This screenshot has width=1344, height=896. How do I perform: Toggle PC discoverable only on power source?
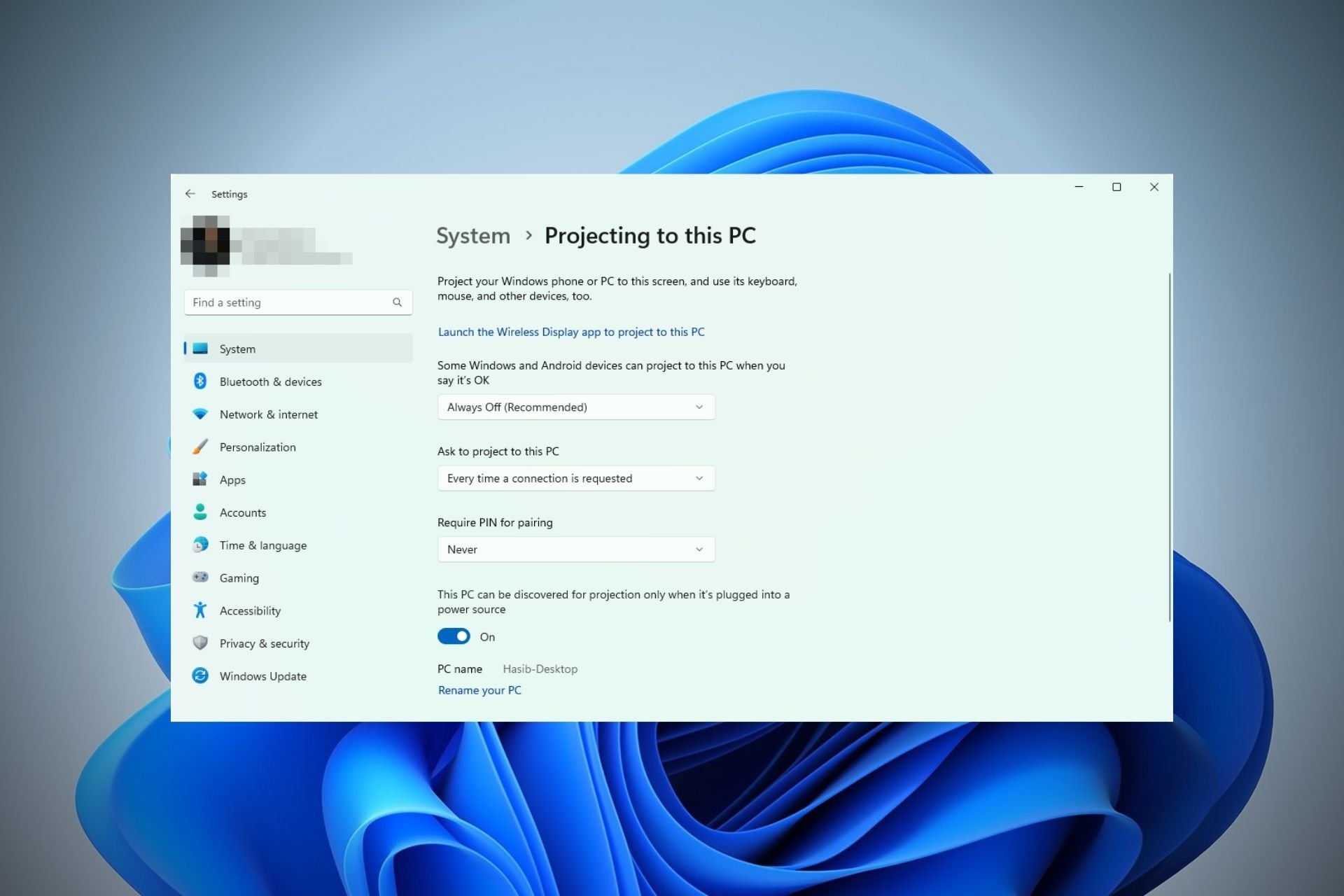click(x=454, y=636)
